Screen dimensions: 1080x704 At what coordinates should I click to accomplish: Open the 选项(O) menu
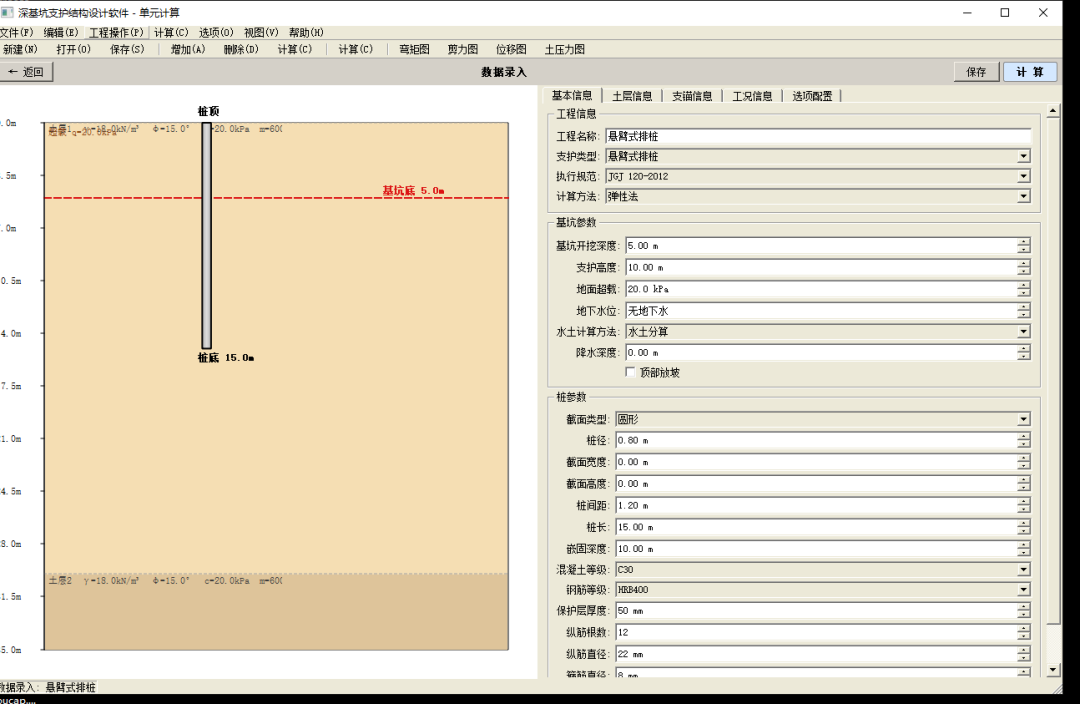[216, 32]
